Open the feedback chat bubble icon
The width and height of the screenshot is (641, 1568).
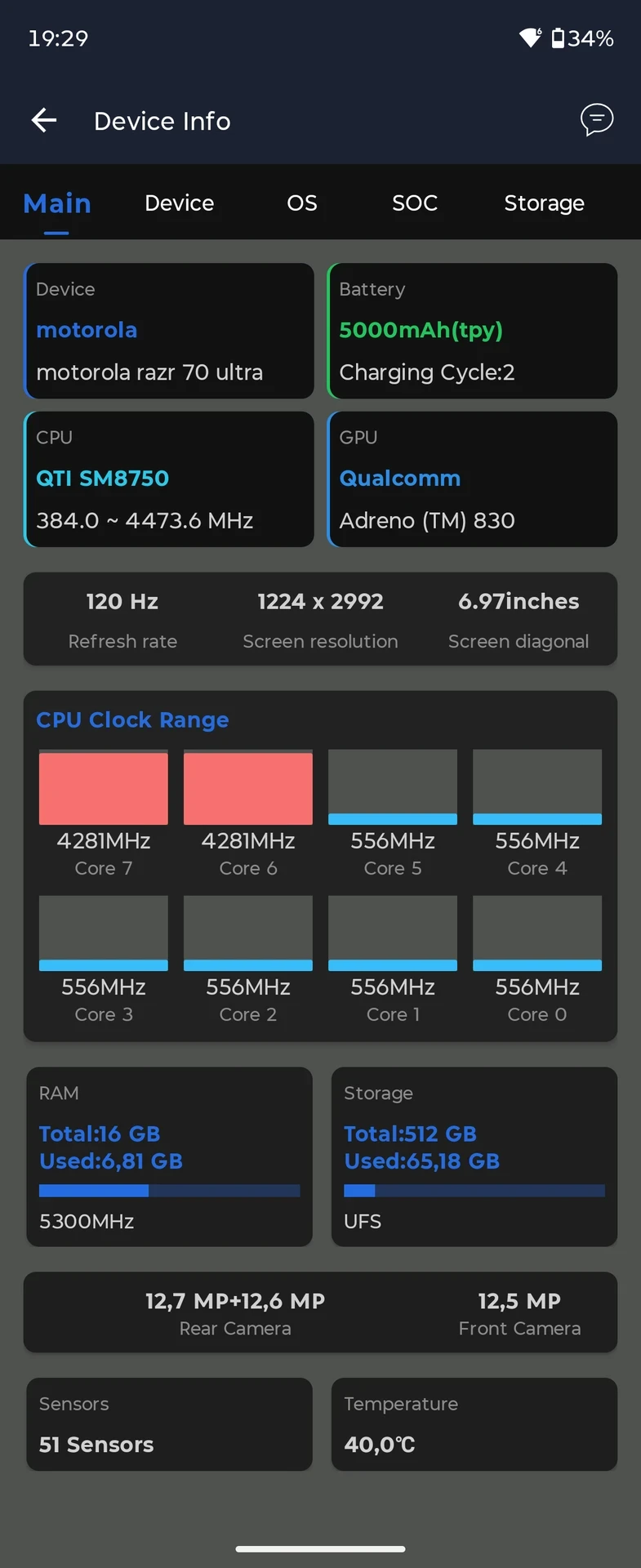coord(597,119)
